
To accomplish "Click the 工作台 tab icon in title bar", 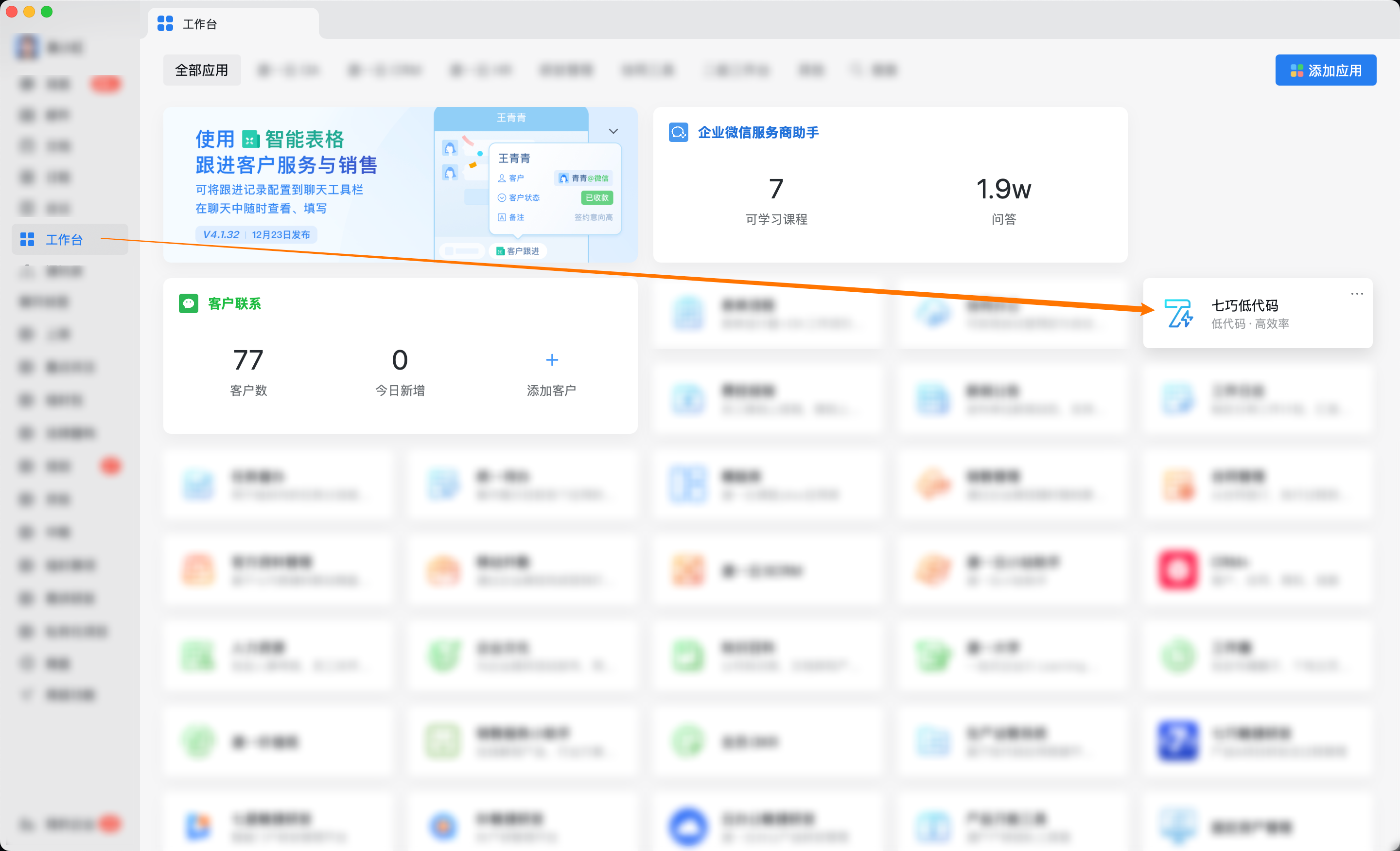I will pyautogui.click(x=165, y=24).
